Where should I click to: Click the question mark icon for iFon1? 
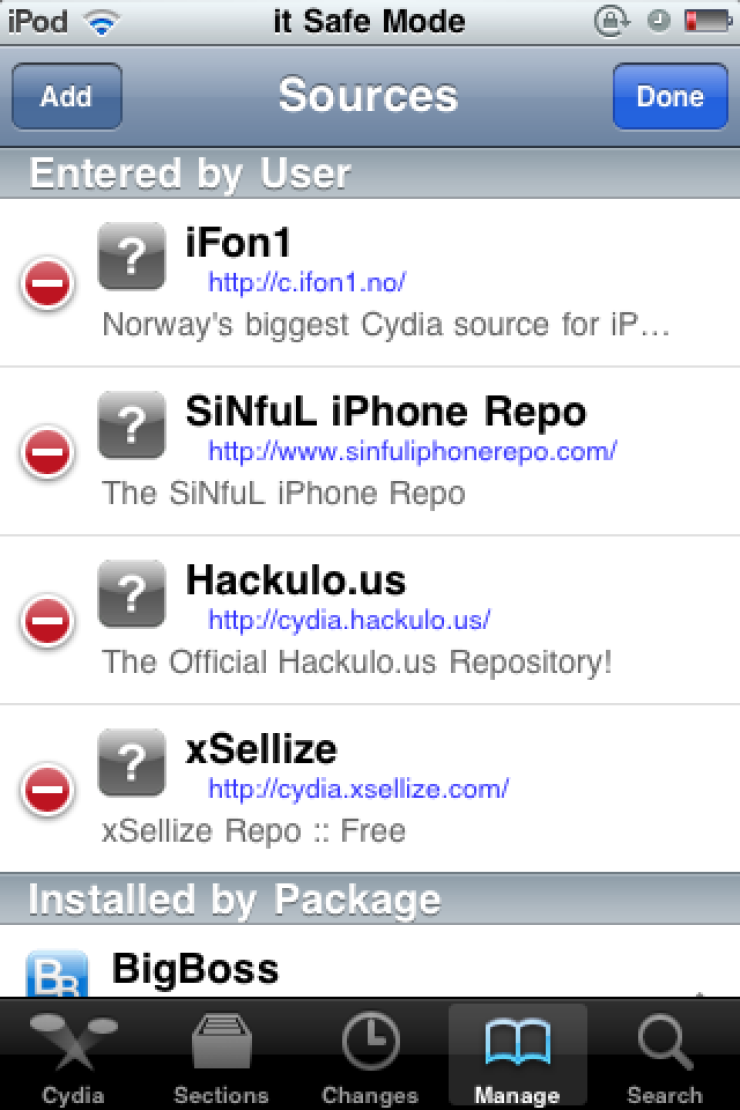click(132, 256)
